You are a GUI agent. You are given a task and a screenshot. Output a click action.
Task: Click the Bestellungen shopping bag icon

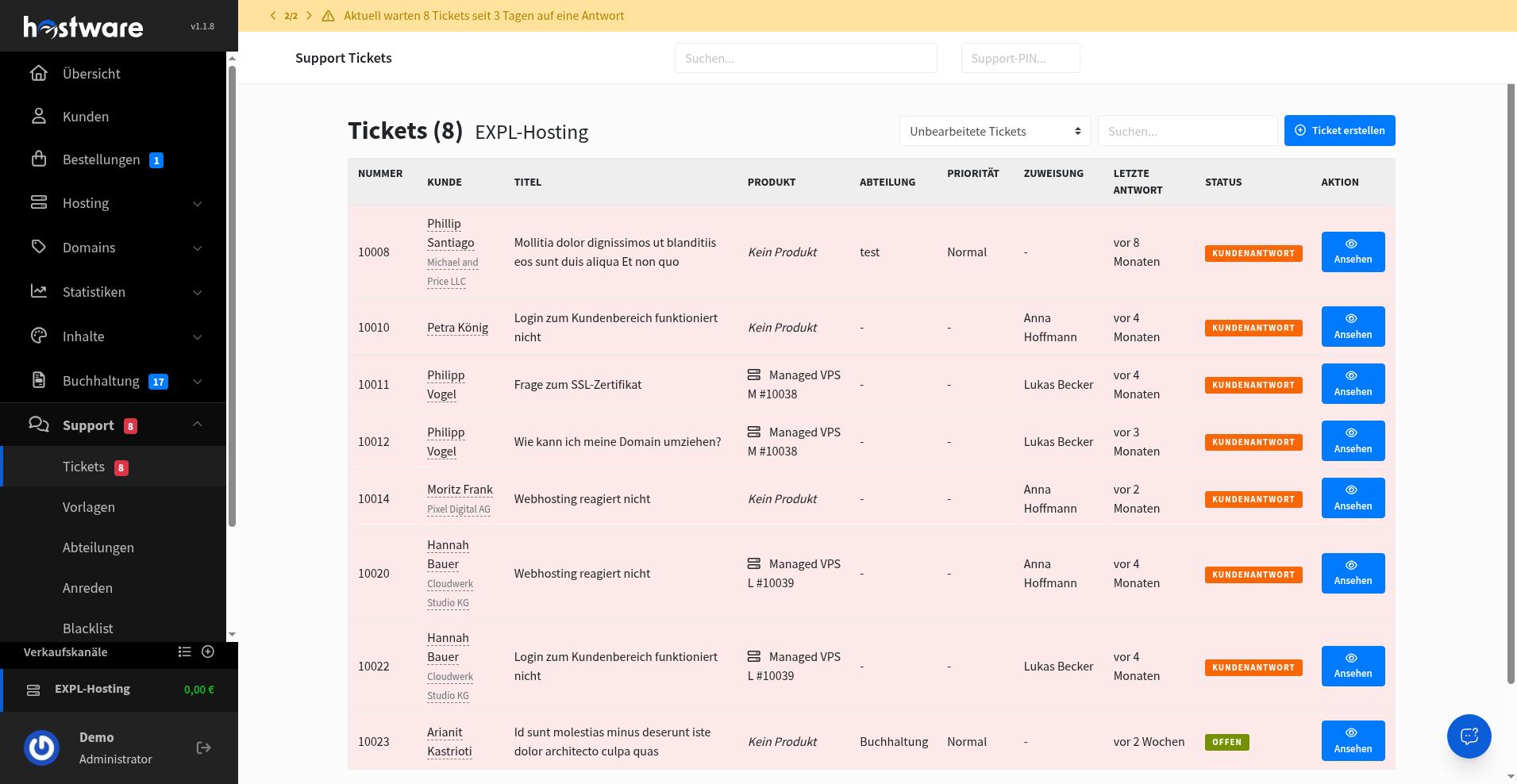(x=38, y=159)
